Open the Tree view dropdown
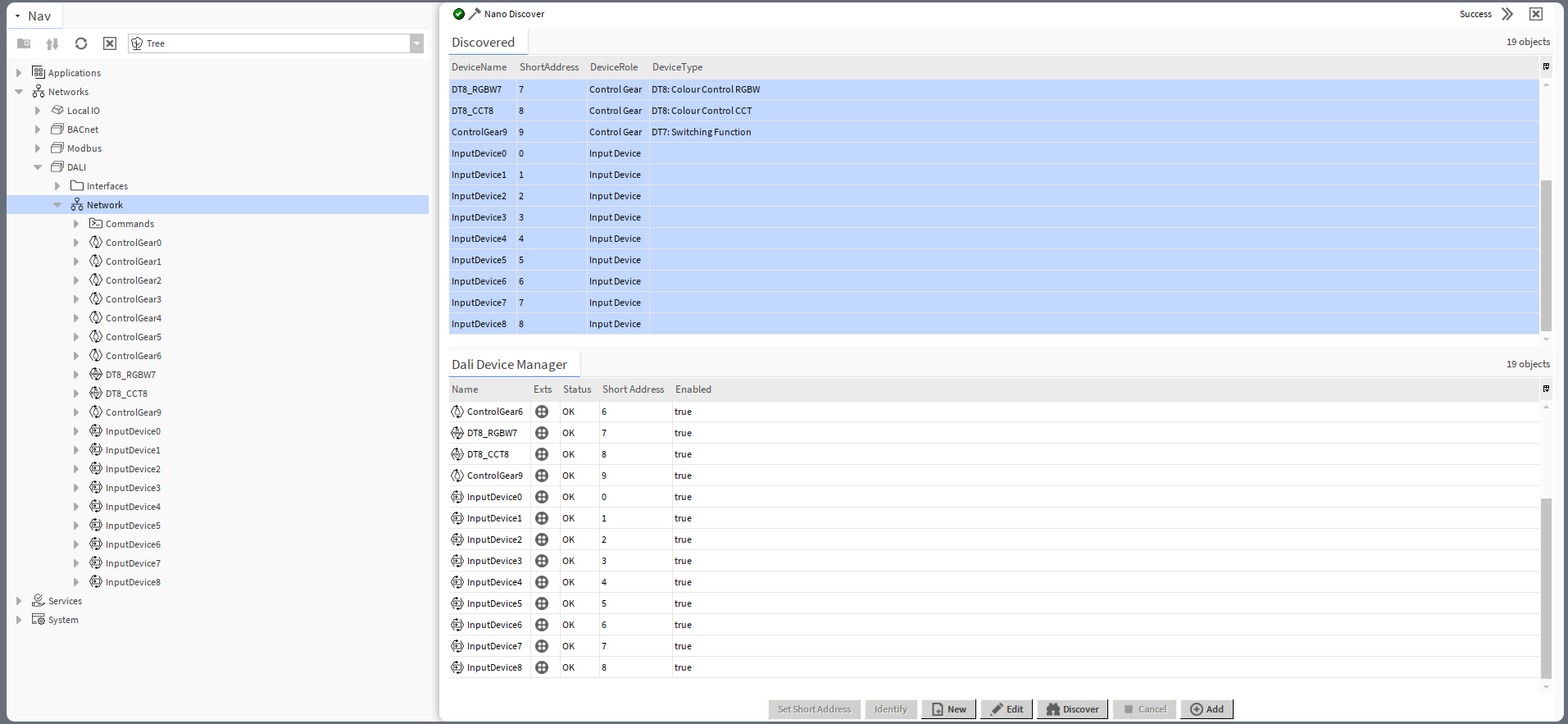 tap(416, 43)
